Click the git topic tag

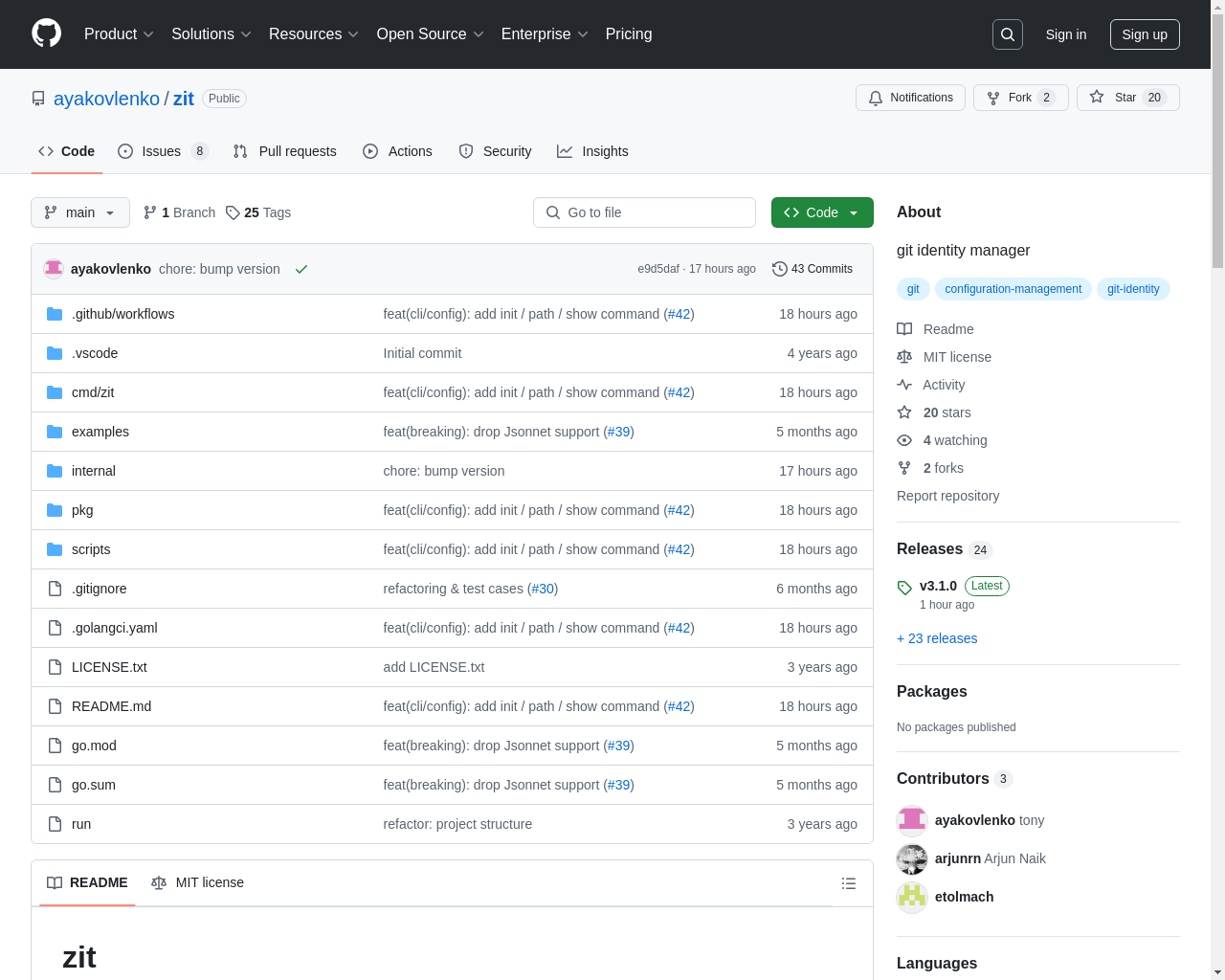click(x=913, y=289)
